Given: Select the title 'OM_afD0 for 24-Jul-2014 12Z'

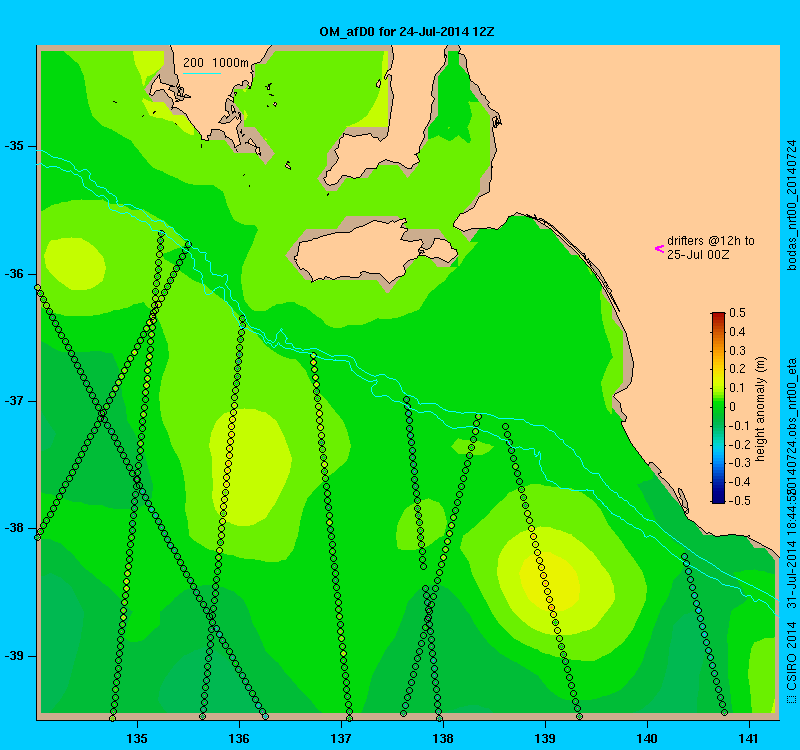Looking at the screenshot, I should 407,32.
